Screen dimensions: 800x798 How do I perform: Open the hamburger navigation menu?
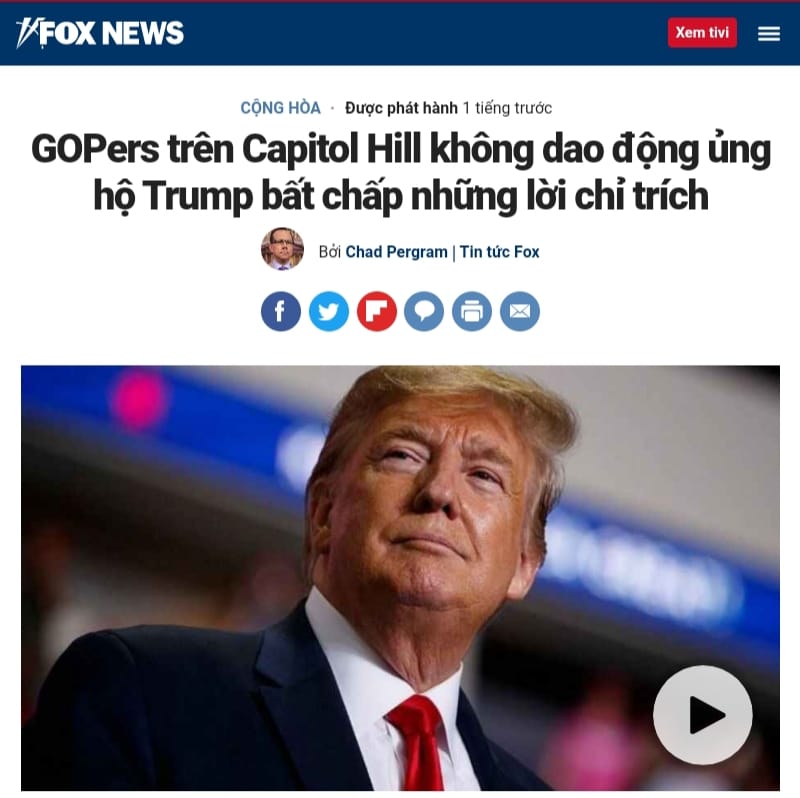pyautogui.click(x=768, y=34)
